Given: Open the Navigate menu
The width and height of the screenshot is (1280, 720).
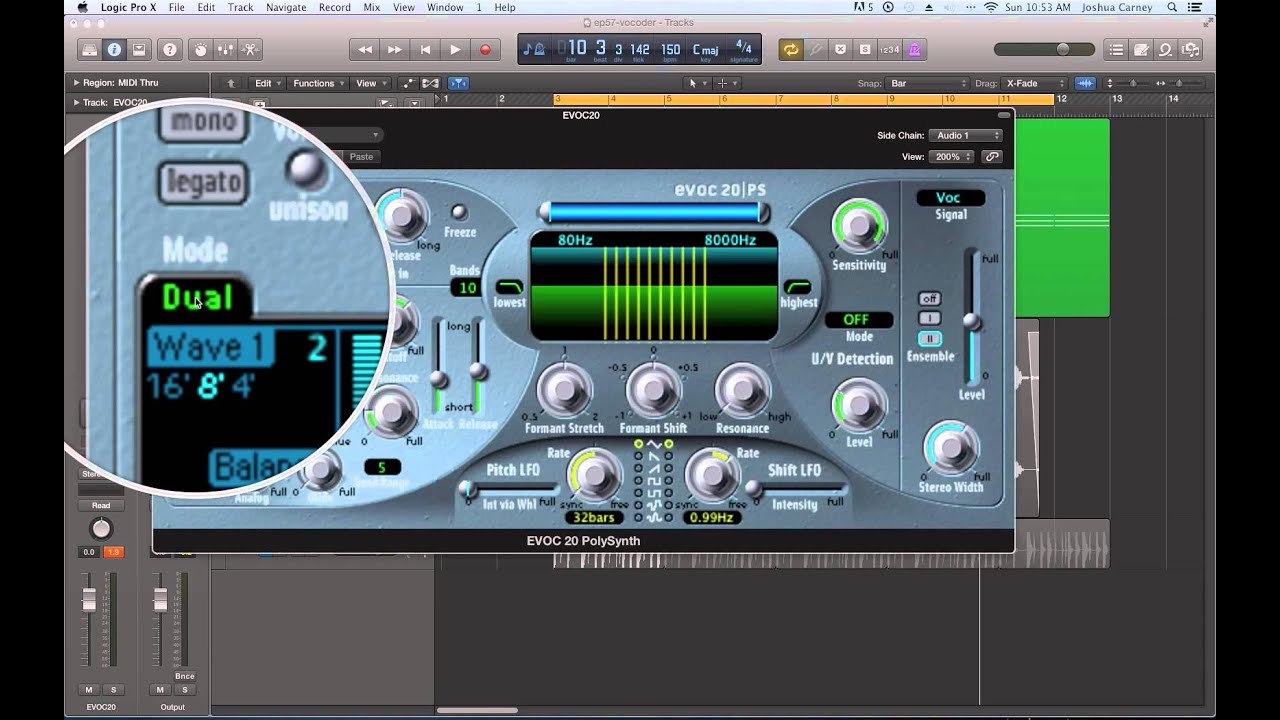Looking at the screenshot, I should point(286,7).
